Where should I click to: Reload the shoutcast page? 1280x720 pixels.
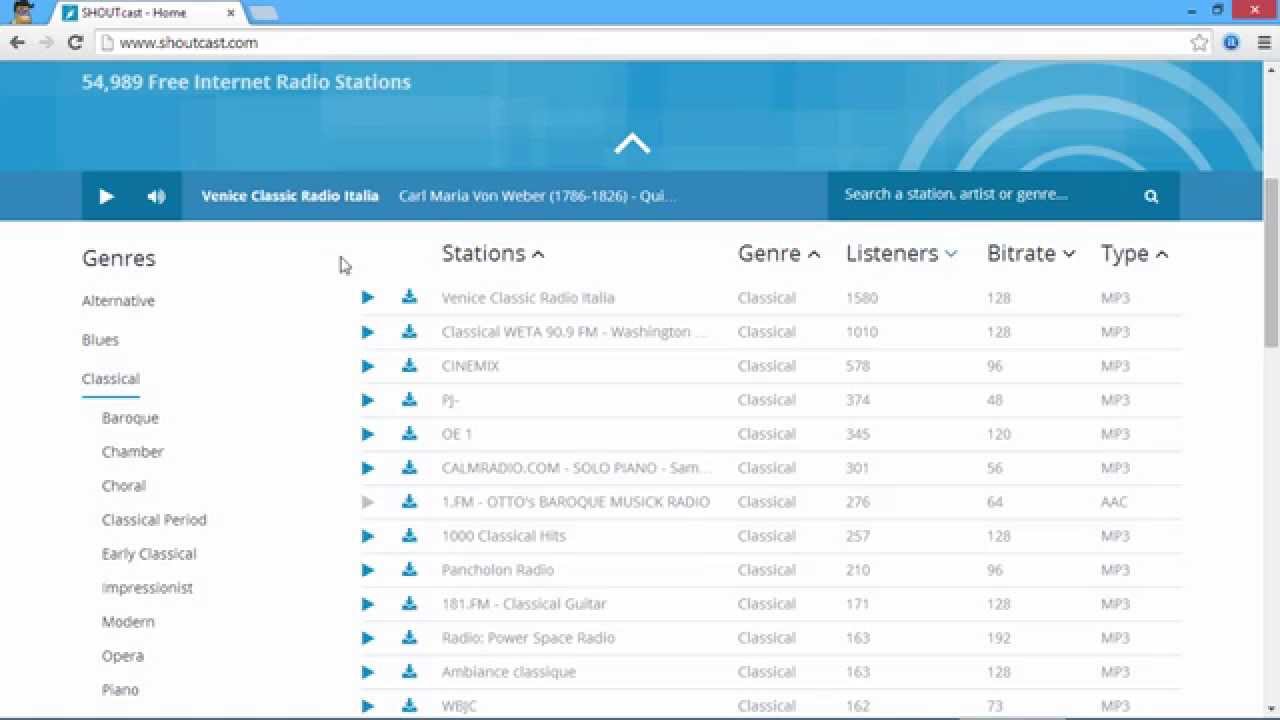click(75, 42)
